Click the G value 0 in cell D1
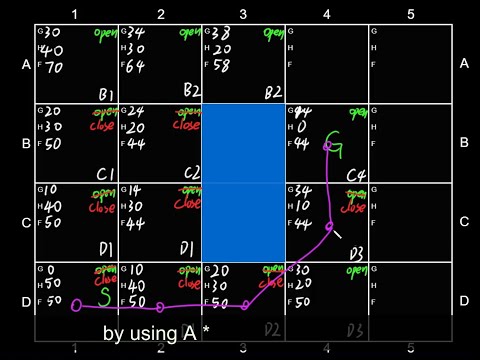 click(51, 270)
